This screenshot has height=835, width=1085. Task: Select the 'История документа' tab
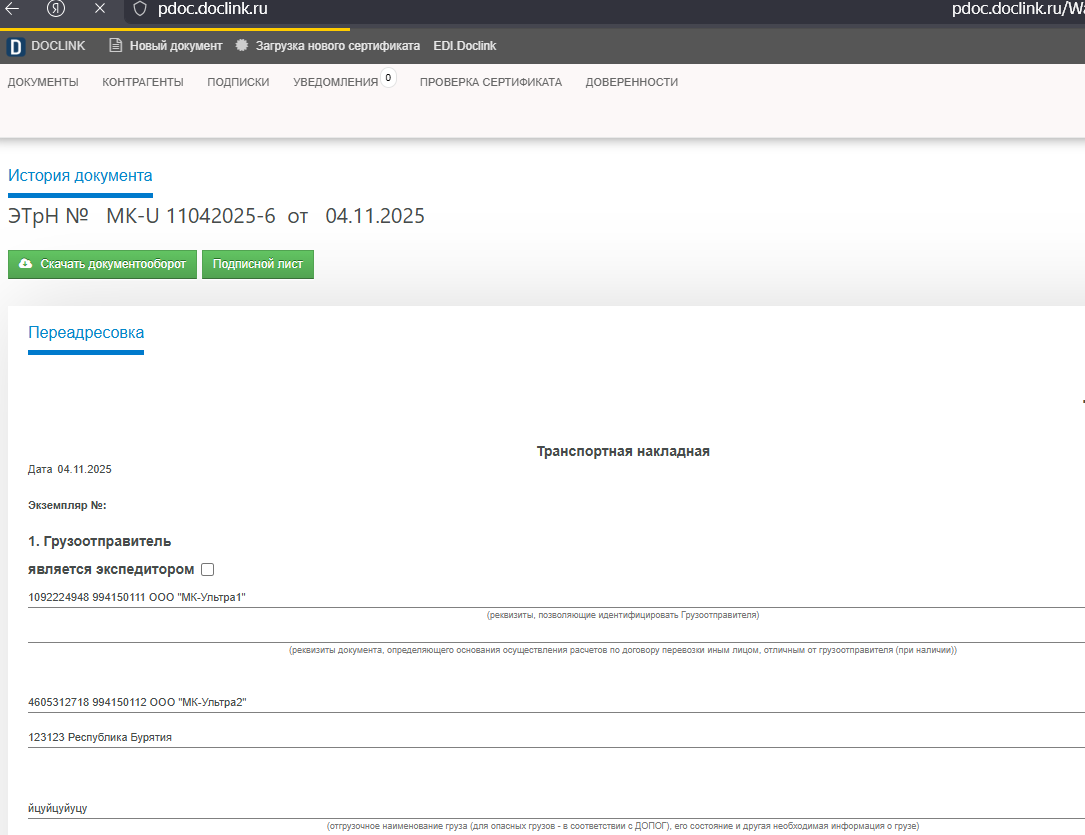(x=80, y=176)
